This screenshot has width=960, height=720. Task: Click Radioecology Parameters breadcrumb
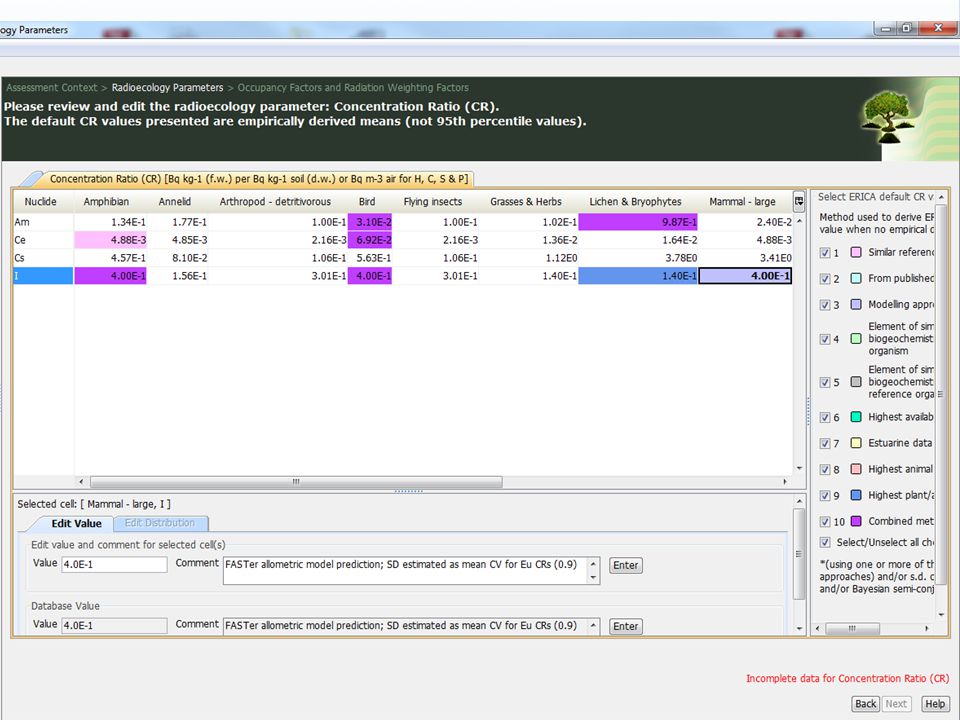coord(167,88)
